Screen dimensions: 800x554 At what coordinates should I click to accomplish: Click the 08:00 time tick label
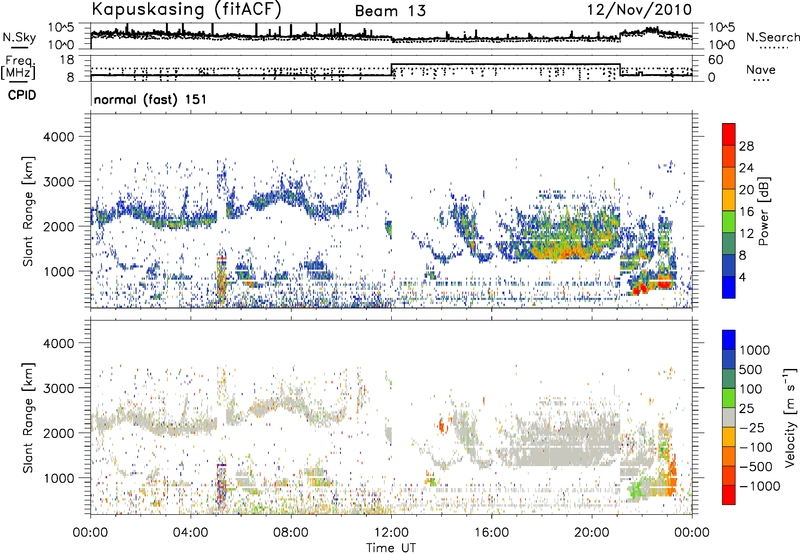(291, 533)
